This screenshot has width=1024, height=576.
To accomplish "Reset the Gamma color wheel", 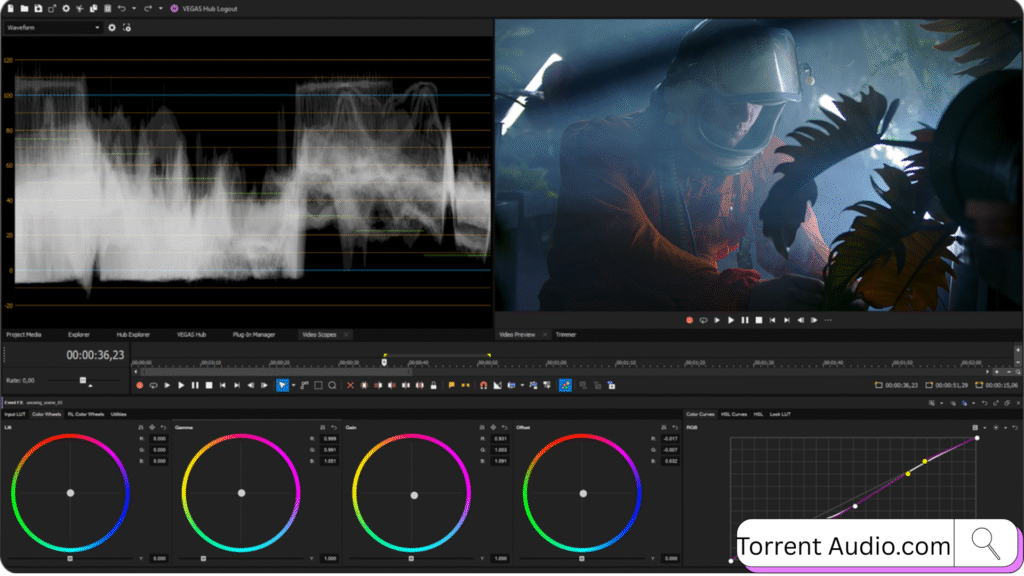I will coord(335,428).
